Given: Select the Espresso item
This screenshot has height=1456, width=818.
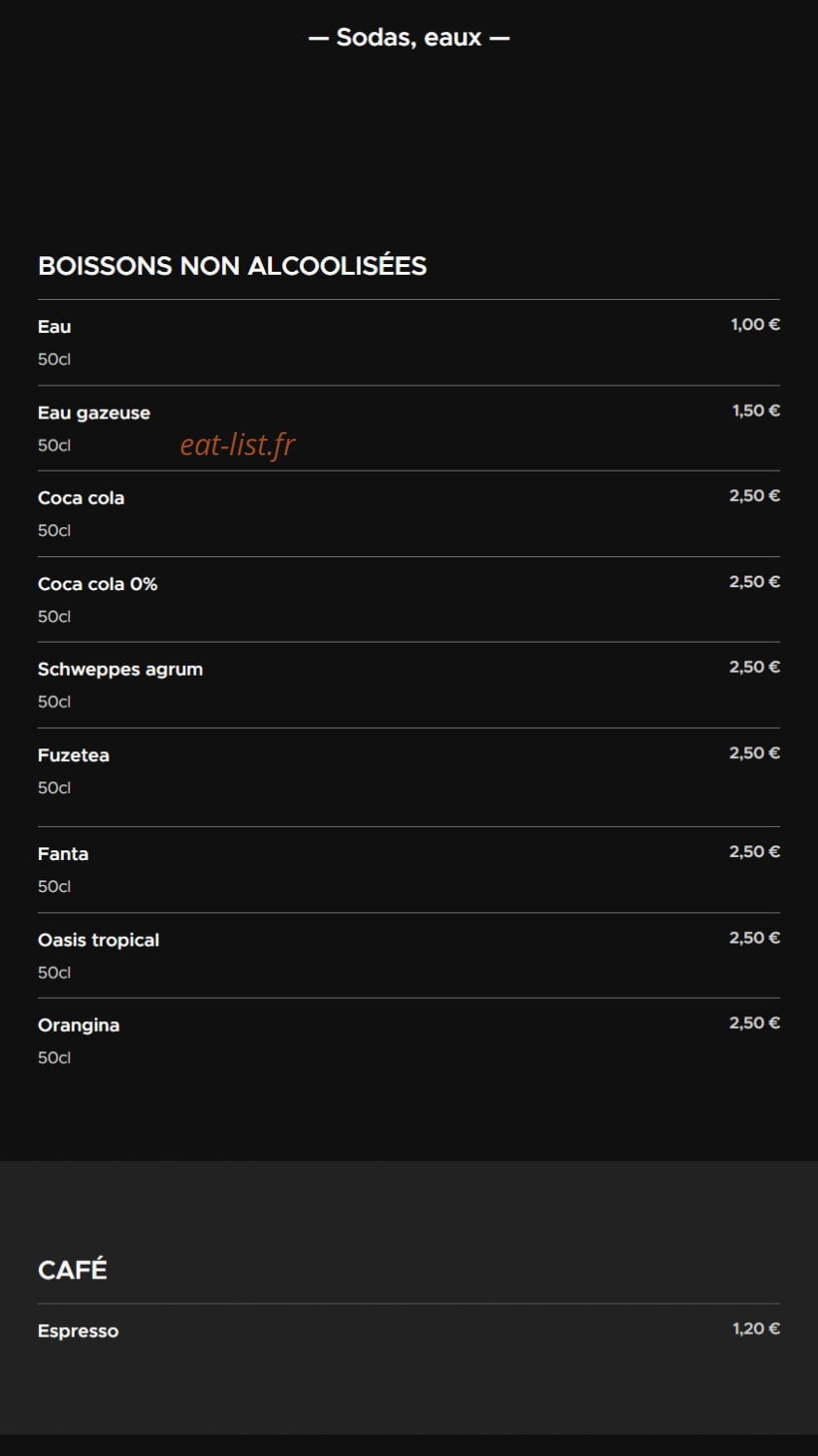Looking at the screenshot, I should [x=409, y=1331].
